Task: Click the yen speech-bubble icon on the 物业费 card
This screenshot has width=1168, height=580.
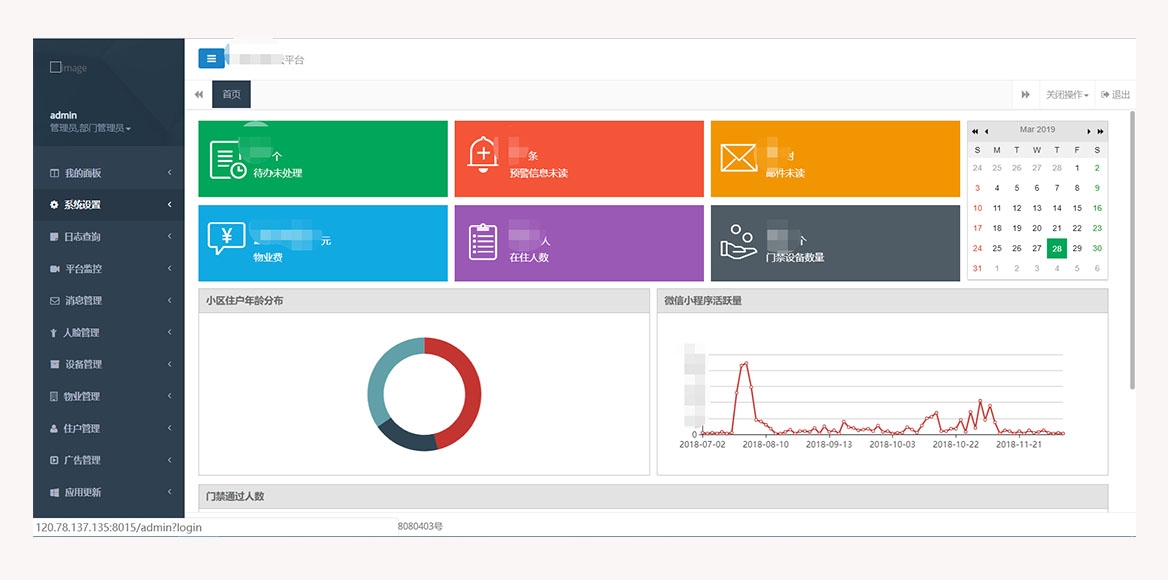Action: [226, 240]
